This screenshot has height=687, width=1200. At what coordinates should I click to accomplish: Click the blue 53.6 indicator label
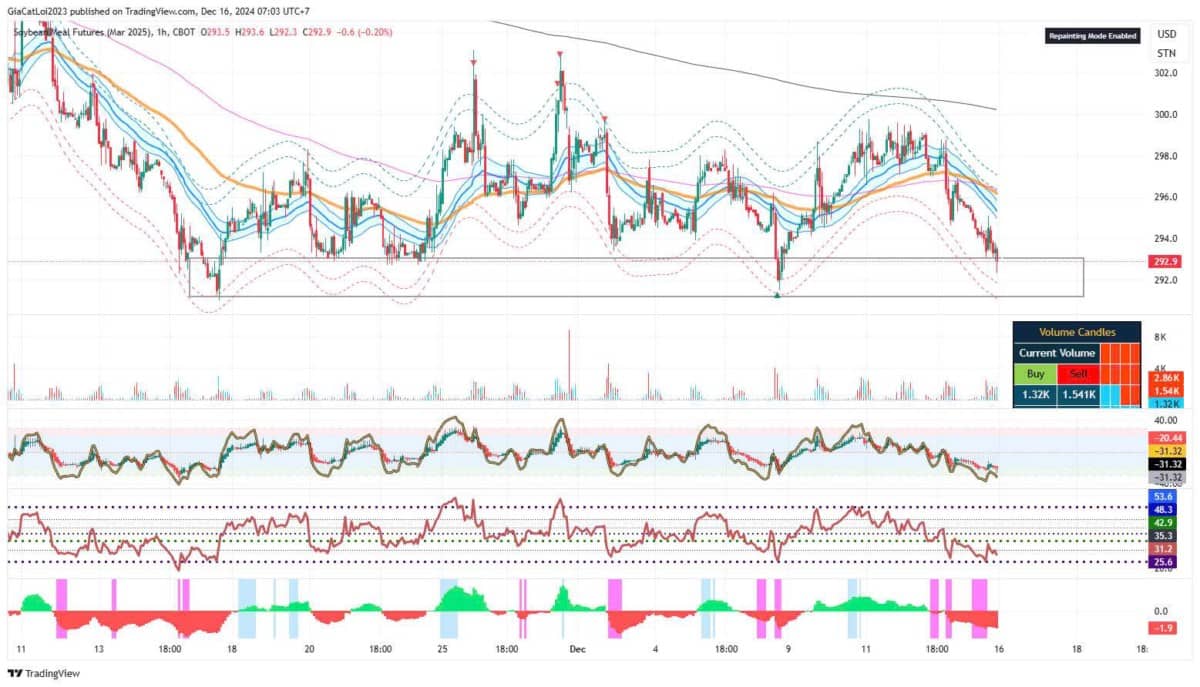tap(1164, 495)
